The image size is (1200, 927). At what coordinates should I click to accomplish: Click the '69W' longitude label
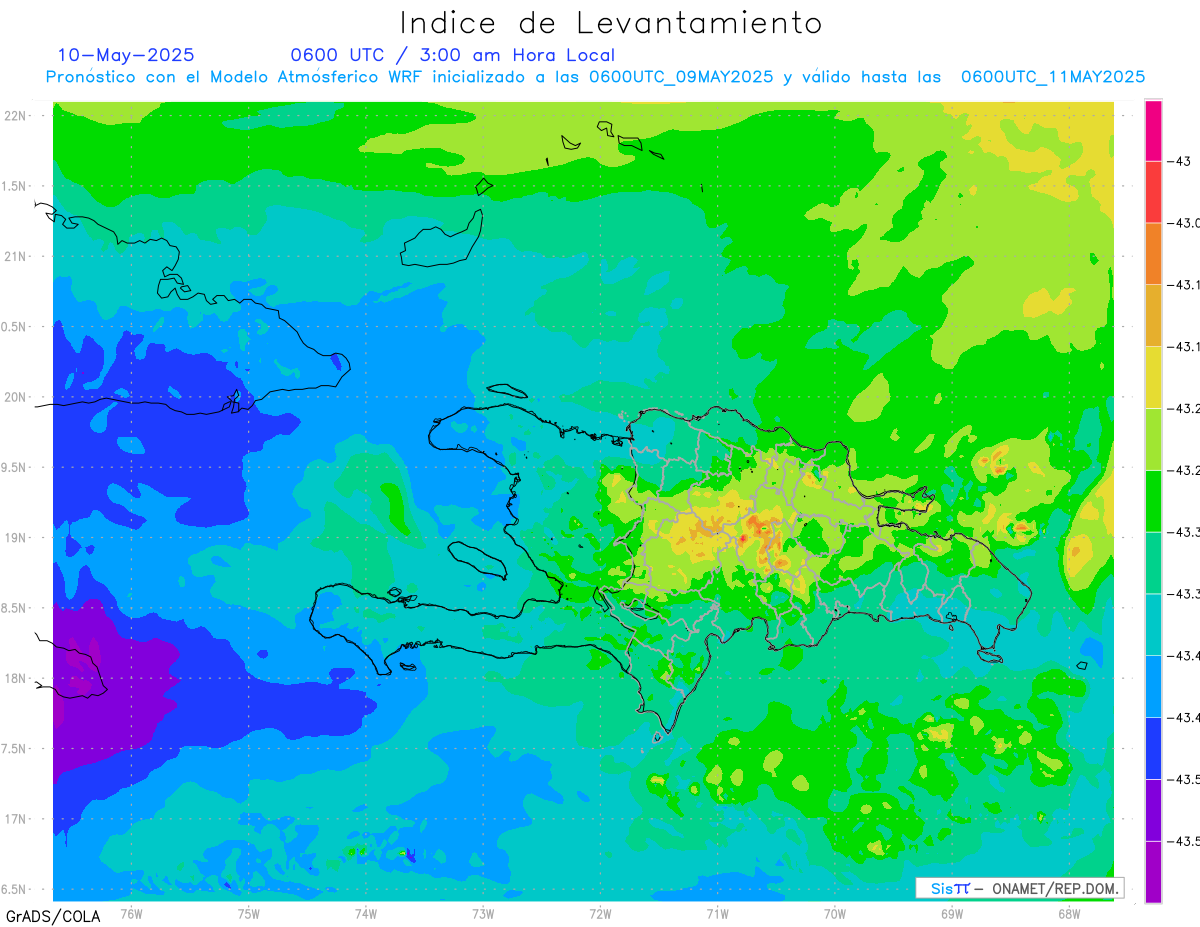coord(952,914)
